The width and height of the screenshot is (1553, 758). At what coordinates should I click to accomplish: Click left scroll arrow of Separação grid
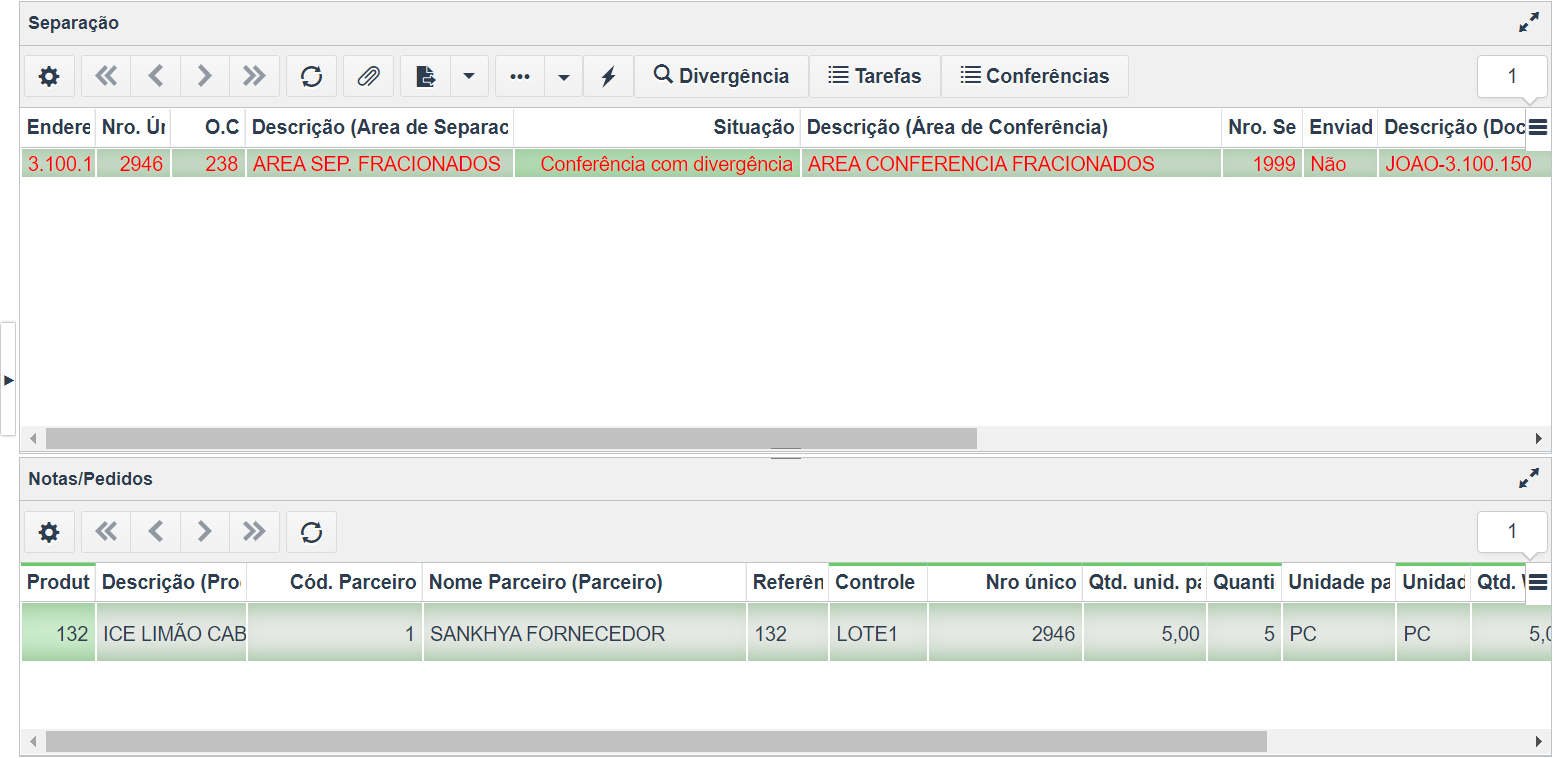[33, 438]
